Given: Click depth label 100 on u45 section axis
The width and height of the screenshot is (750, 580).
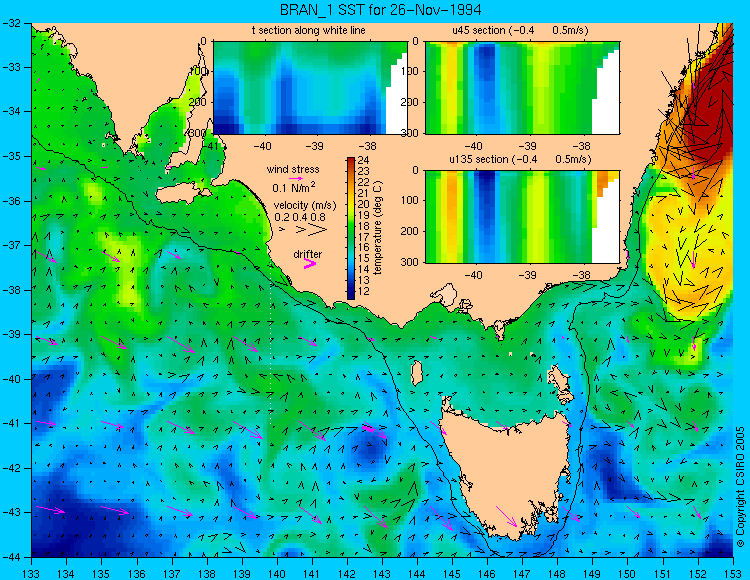Looking at the screenshot, I should pyautogui.click(x=412, y=71).
